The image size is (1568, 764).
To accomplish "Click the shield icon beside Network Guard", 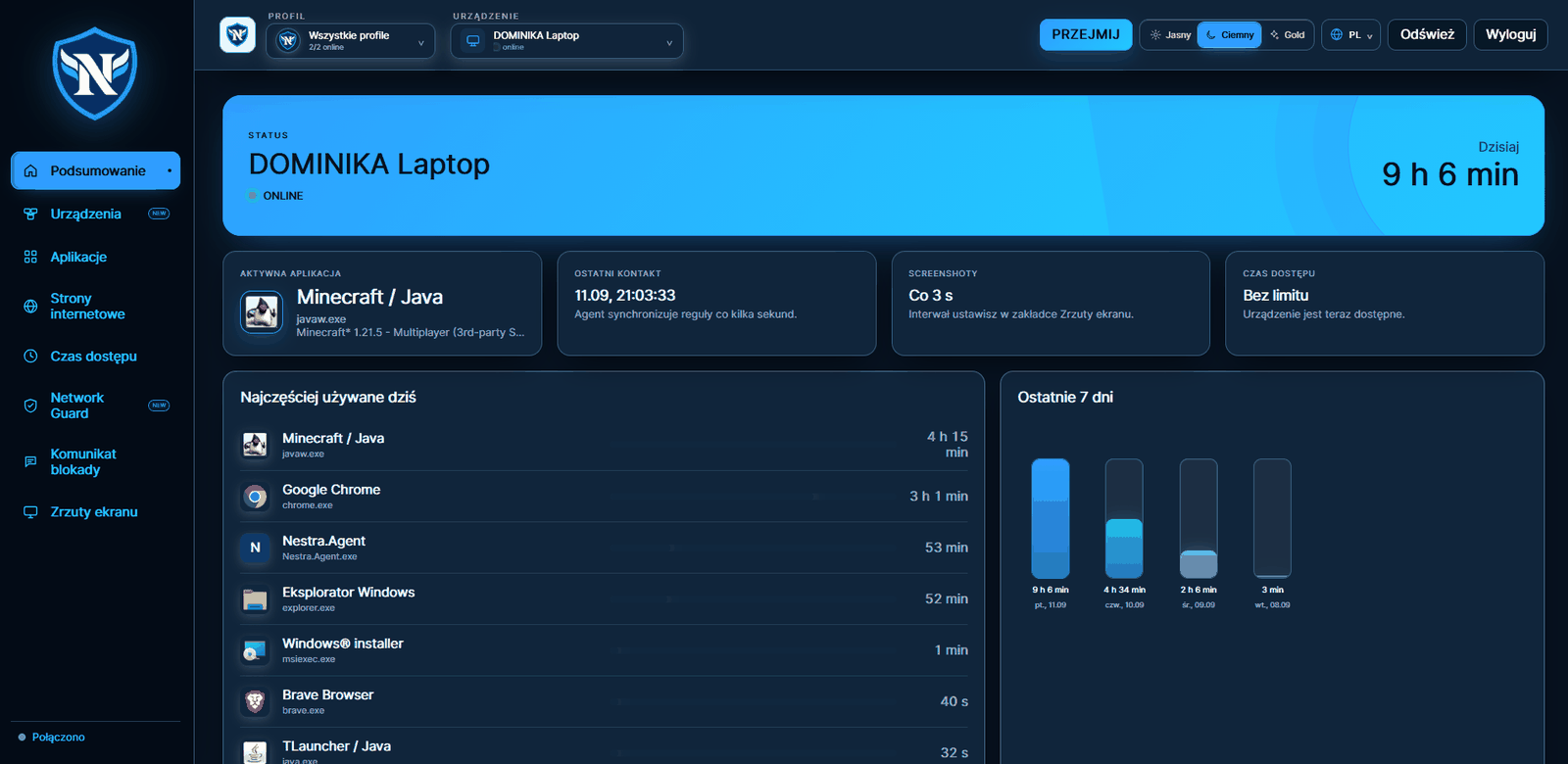I will tap(30, 406).
